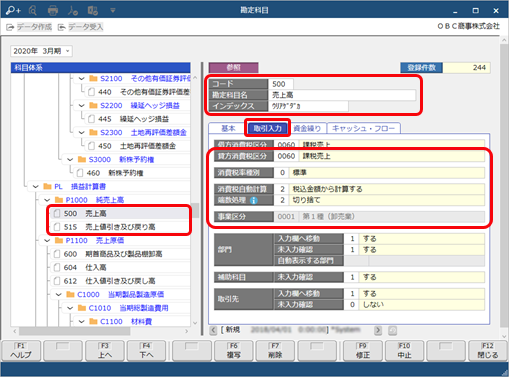Open the 2020年 3月期 period dropdown
Image resolution: width=510 pixels, height=377 pixels.
[41, 51]
